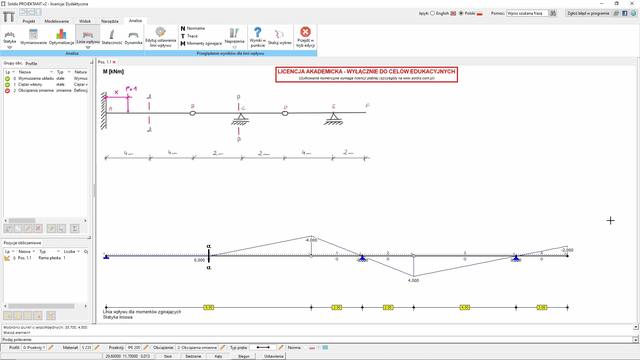Image resolution: width=640 pixels, height=360 pixels.
Task: Show N Normalne force results
Action: coord(193,29)
